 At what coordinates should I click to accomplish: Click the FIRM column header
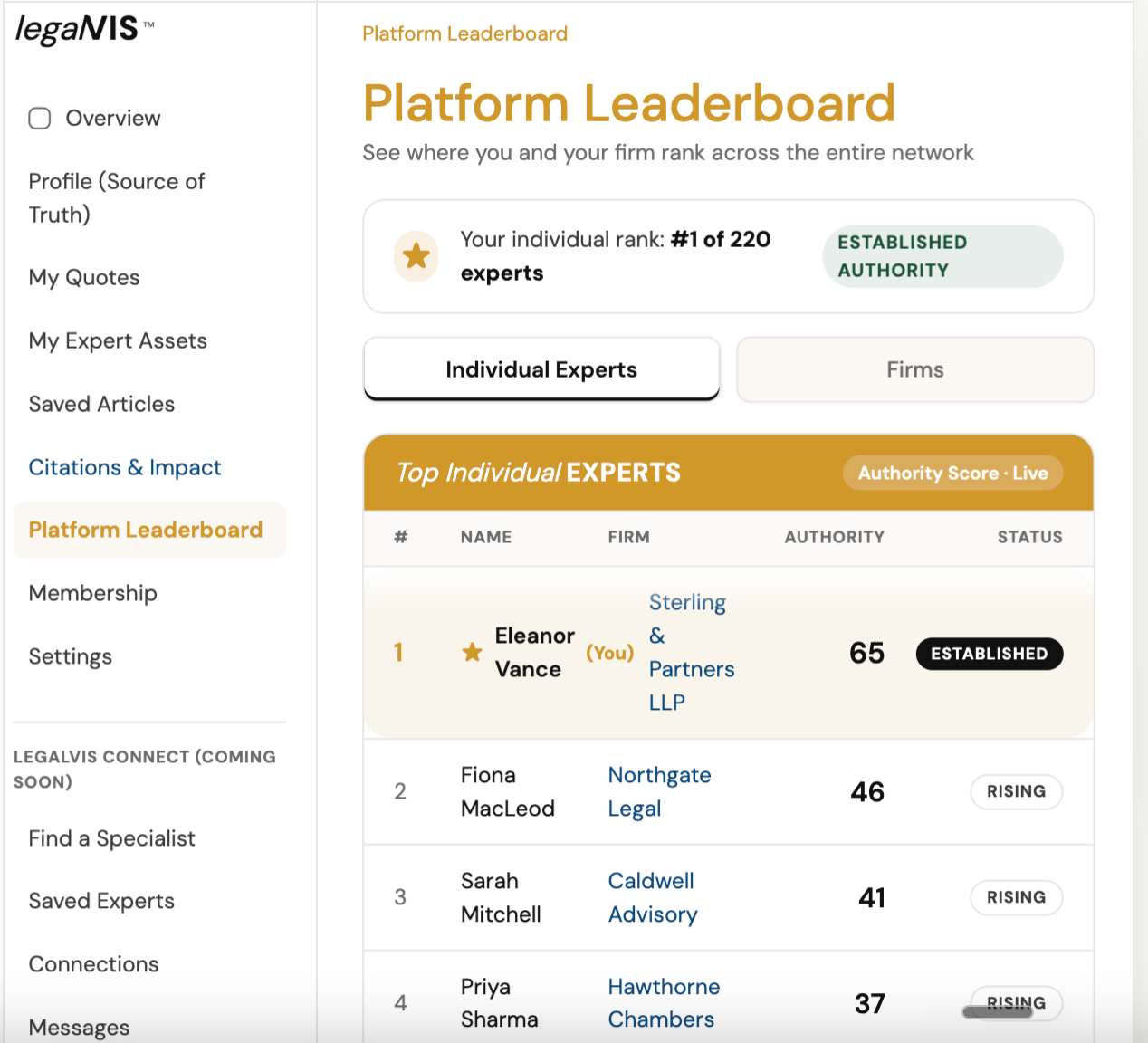pos(628,537)
